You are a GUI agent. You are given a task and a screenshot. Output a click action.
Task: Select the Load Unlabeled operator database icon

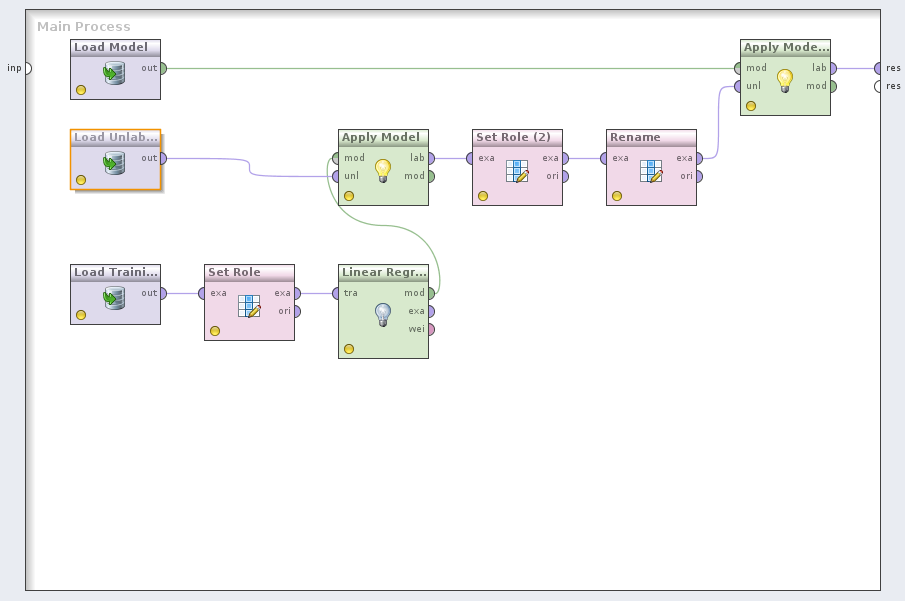click(114, 163)
